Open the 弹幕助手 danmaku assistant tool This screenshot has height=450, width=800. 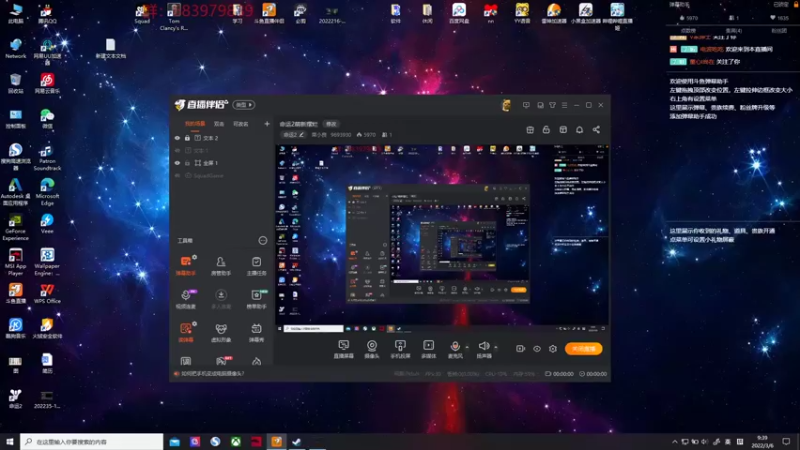point(186,266)
